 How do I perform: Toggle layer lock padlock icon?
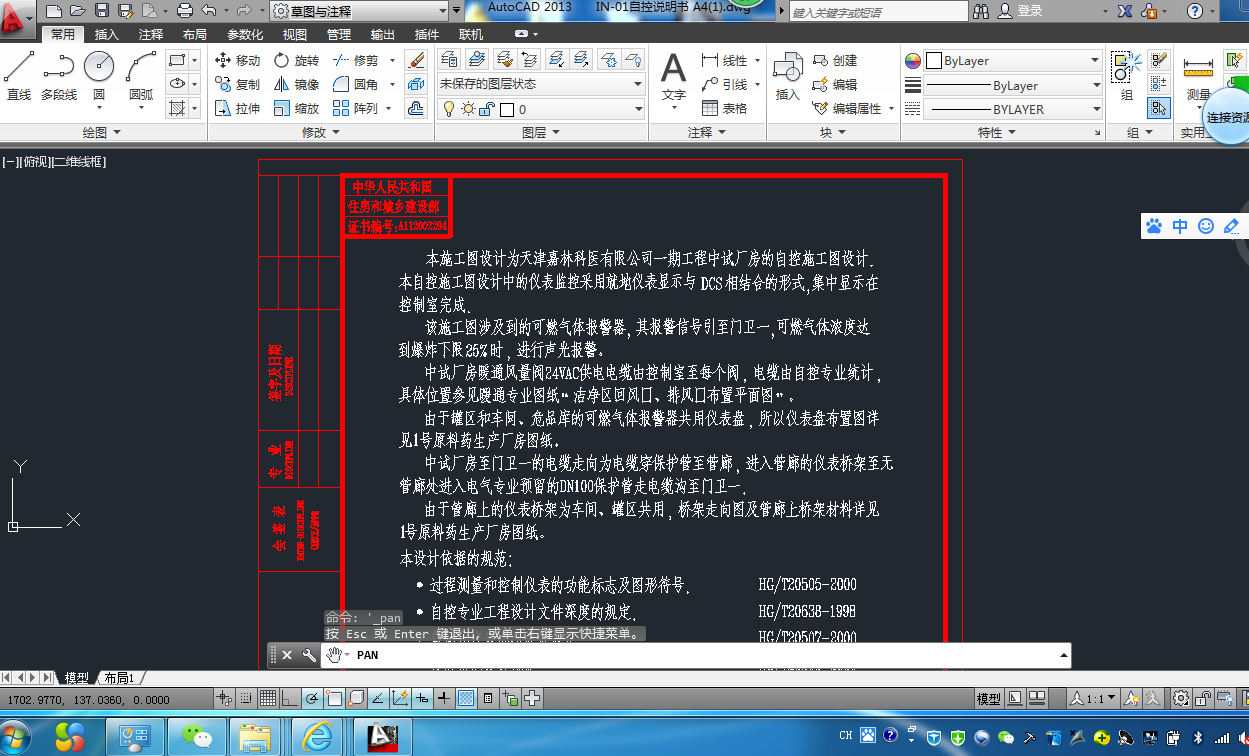[488, 109]
